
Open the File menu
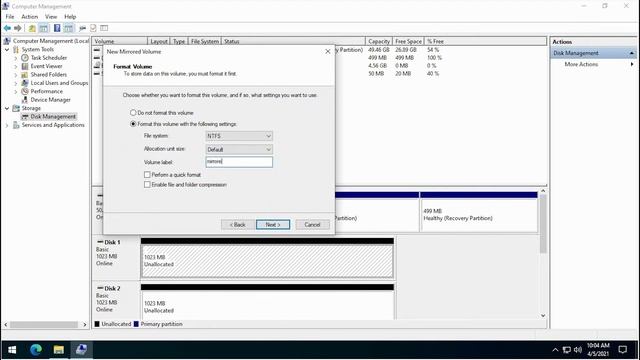pyautogui.click(x=10, y=17)
